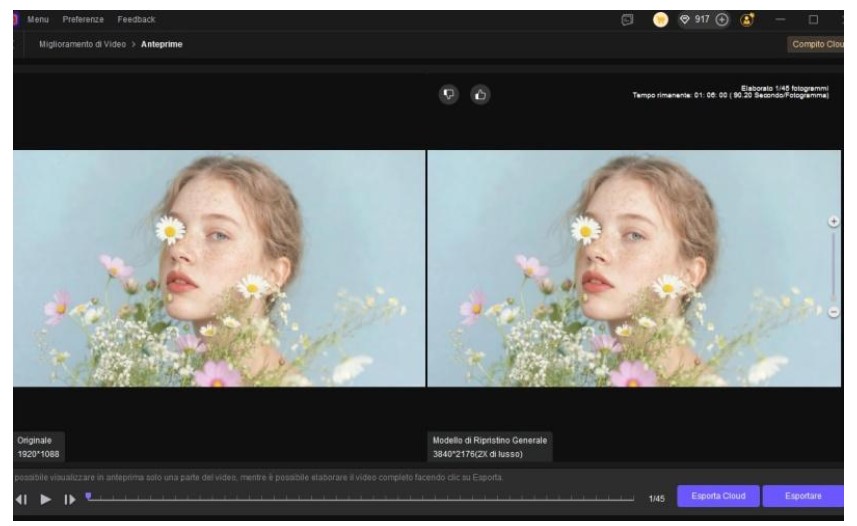The image size is (857, 526).
Task: Click the Elaborato 1/45 fotogrammi text
Action: pyautogui.click(x=785, y=88)
